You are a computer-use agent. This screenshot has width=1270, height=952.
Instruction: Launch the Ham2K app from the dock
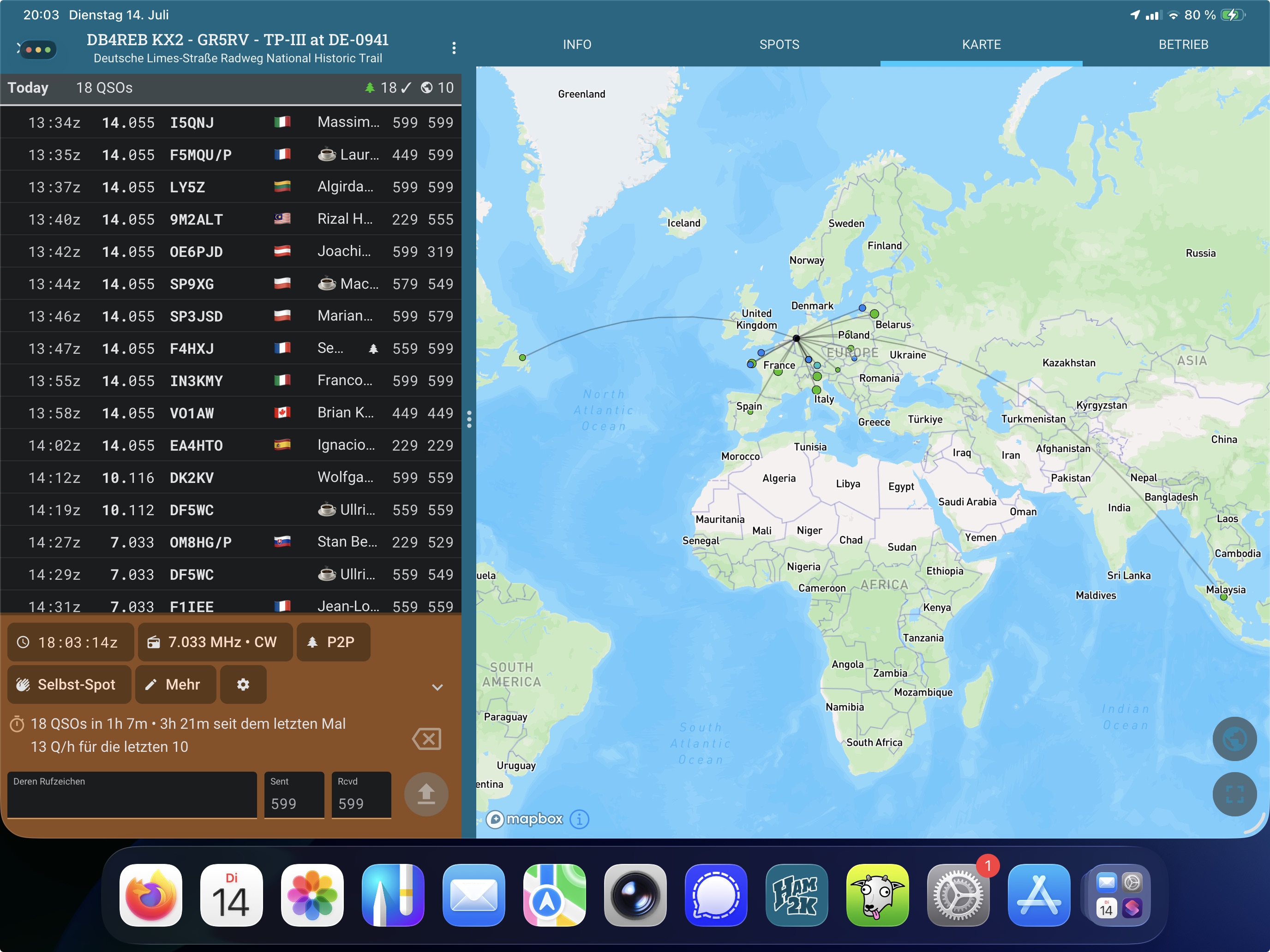tap(797, 895)
